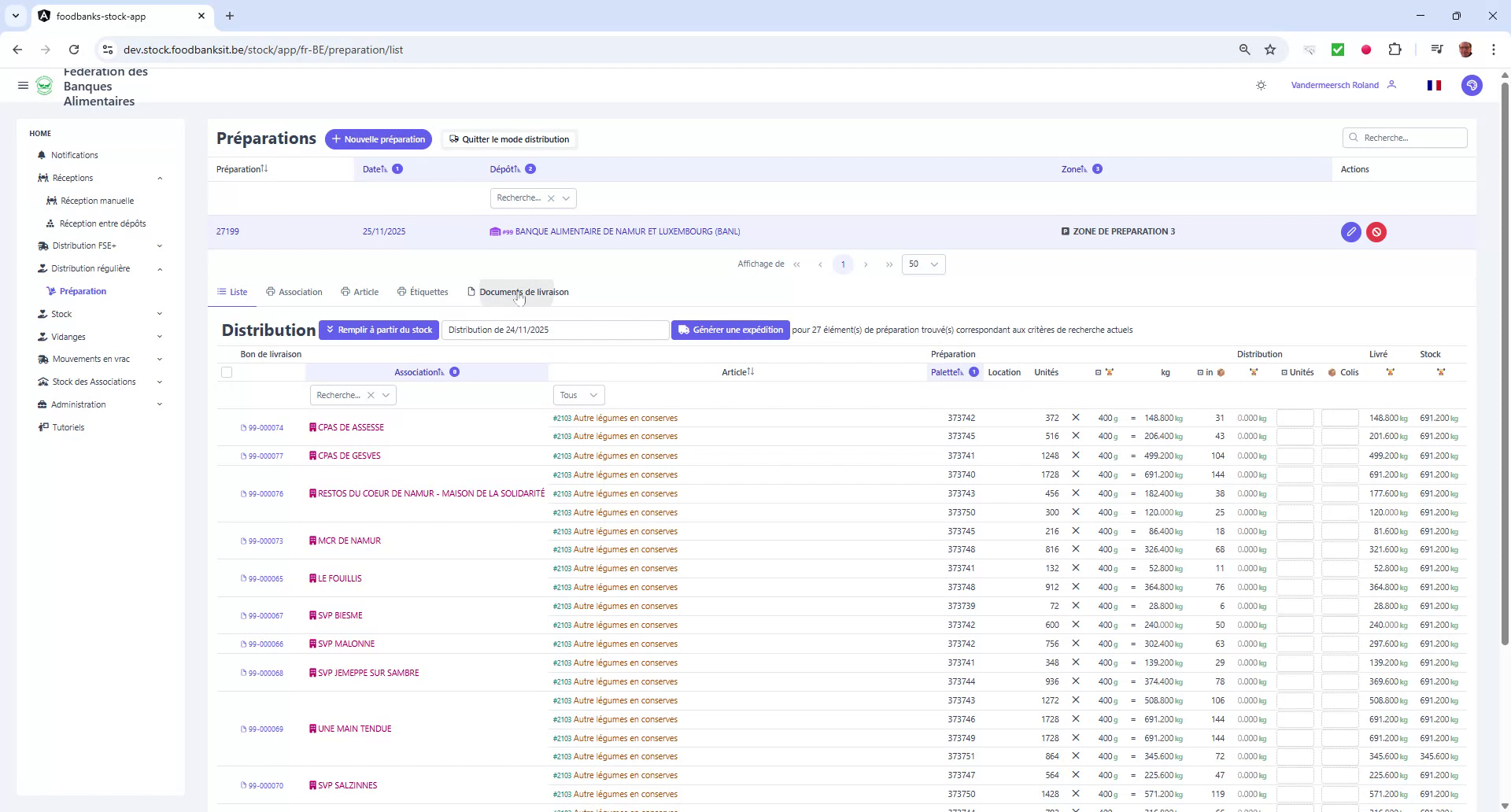Toggle light/dark theme with the sun icon
Viewport: 1511px width, 812px height.
coord(1261,85)
